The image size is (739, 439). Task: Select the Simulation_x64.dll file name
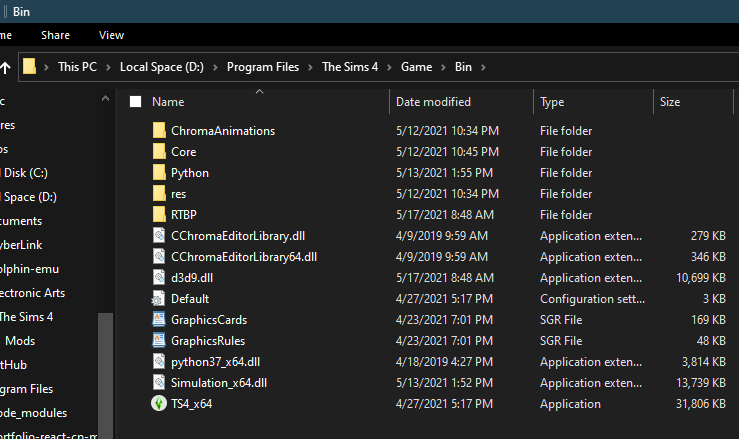[x=219, y=382]
